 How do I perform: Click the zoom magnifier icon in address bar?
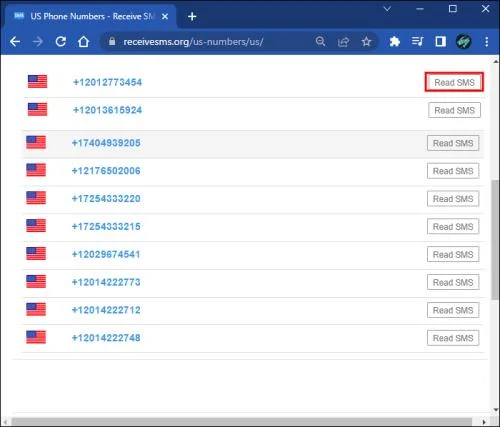pyautogui.click(x=320, y=42)
